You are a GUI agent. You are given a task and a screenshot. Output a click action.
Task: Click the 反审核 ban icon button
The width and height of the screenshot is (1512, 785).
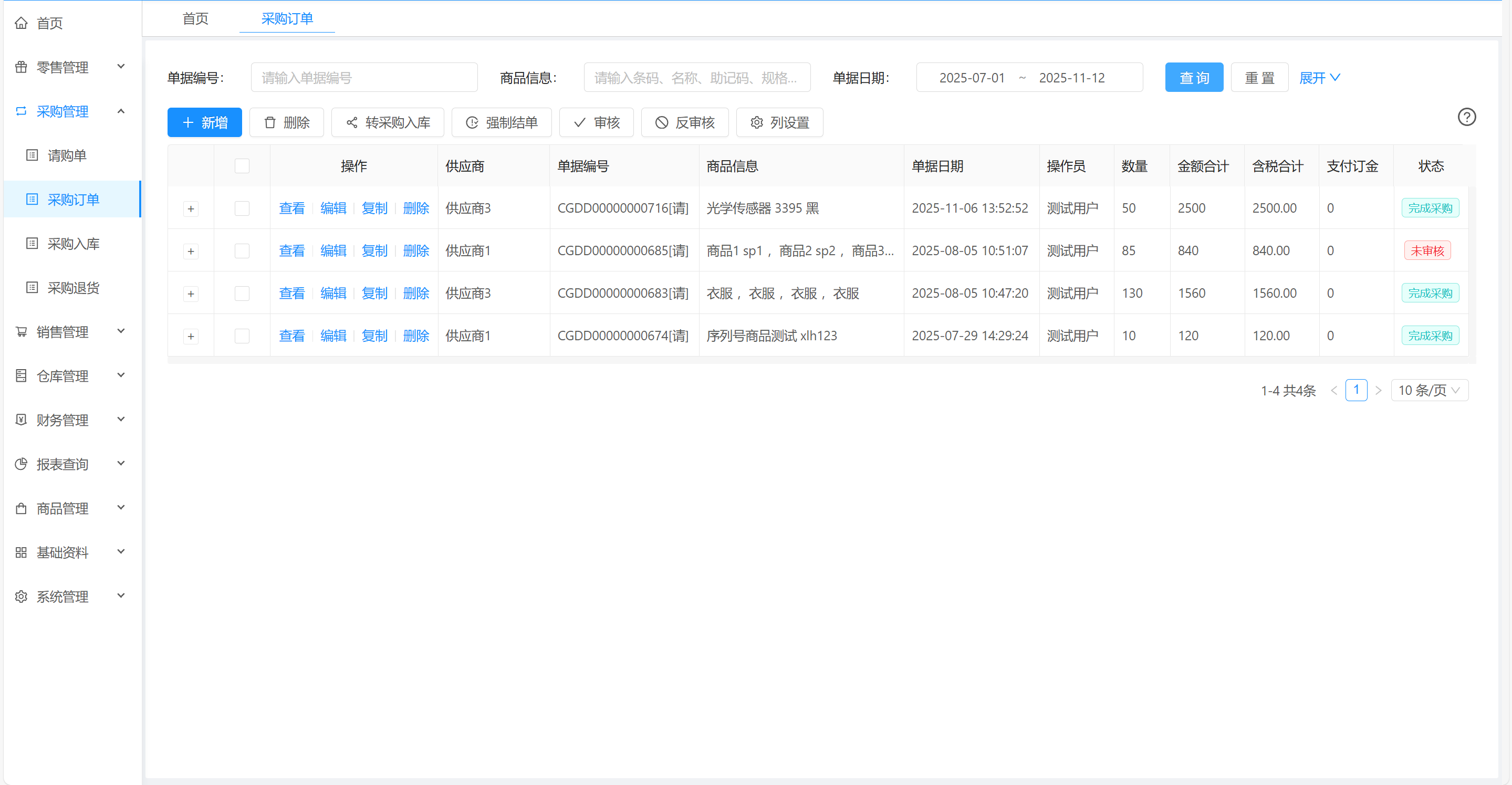point(684,123)
